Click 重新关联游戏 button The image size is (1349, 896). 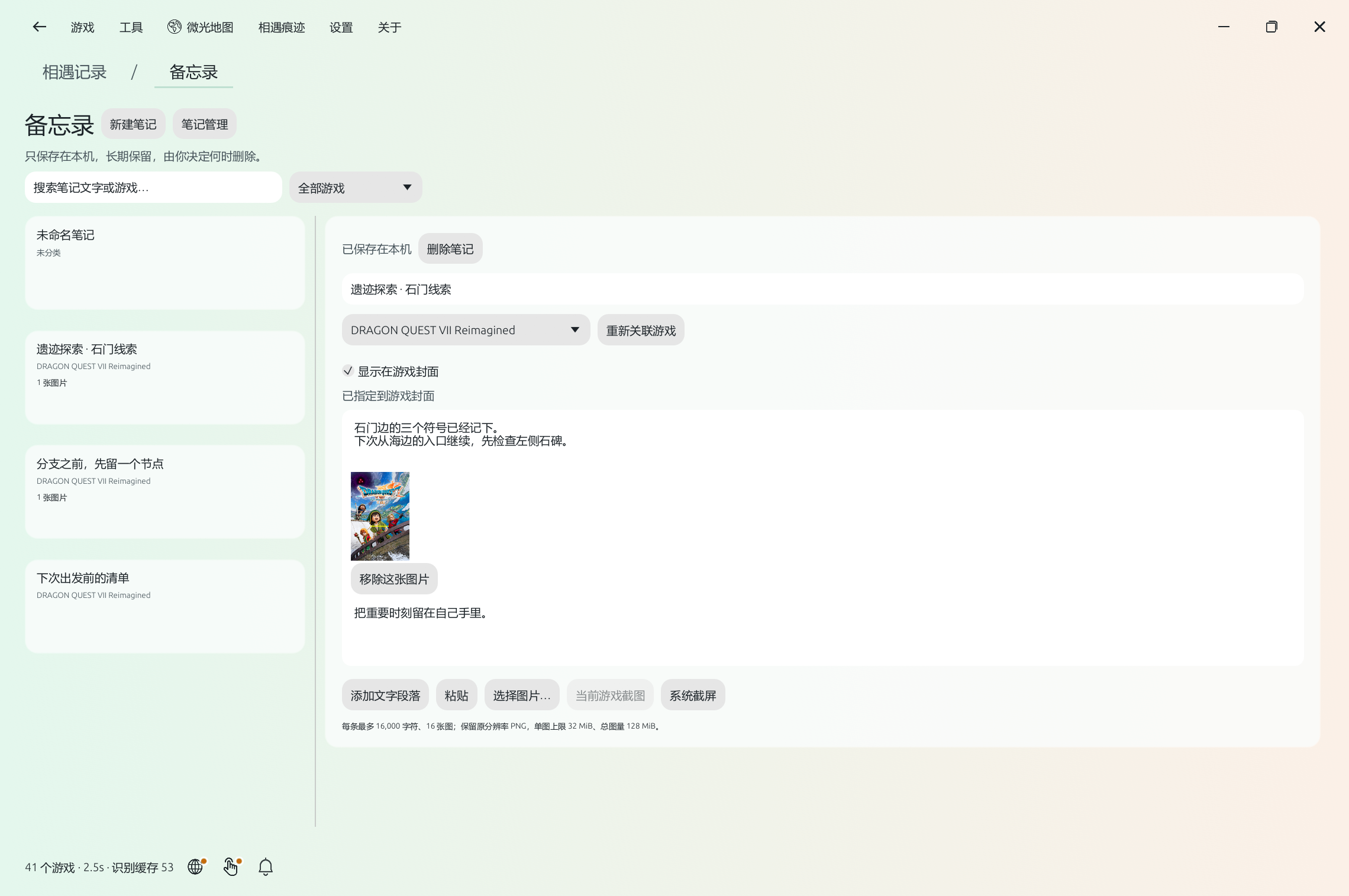[641, 330]
